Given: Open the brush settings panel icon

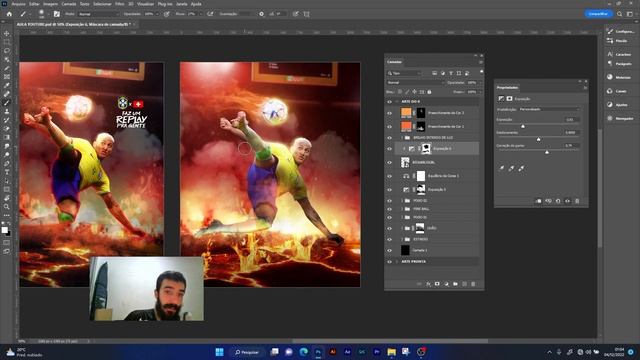Looking at the screenshot, I should coord(56,14).
